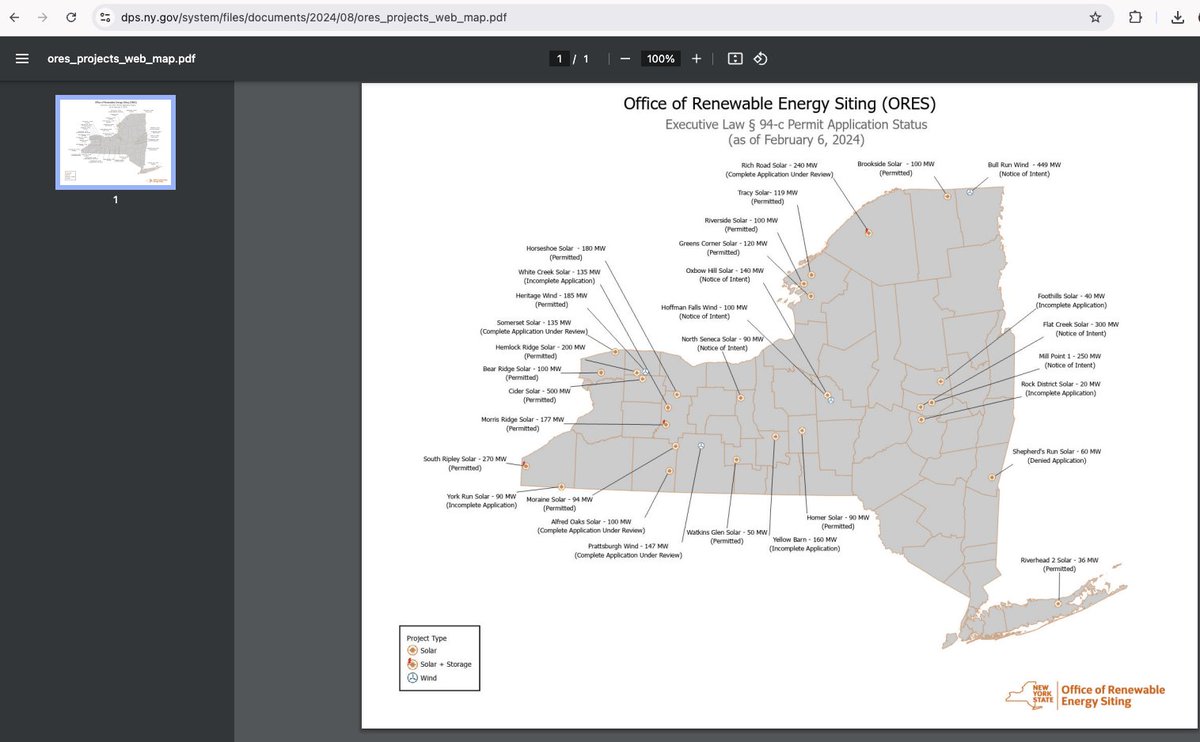Click the 'Project Type' legend heading
The width and height of the screenshot is (1200, 742).
point(426,637)
